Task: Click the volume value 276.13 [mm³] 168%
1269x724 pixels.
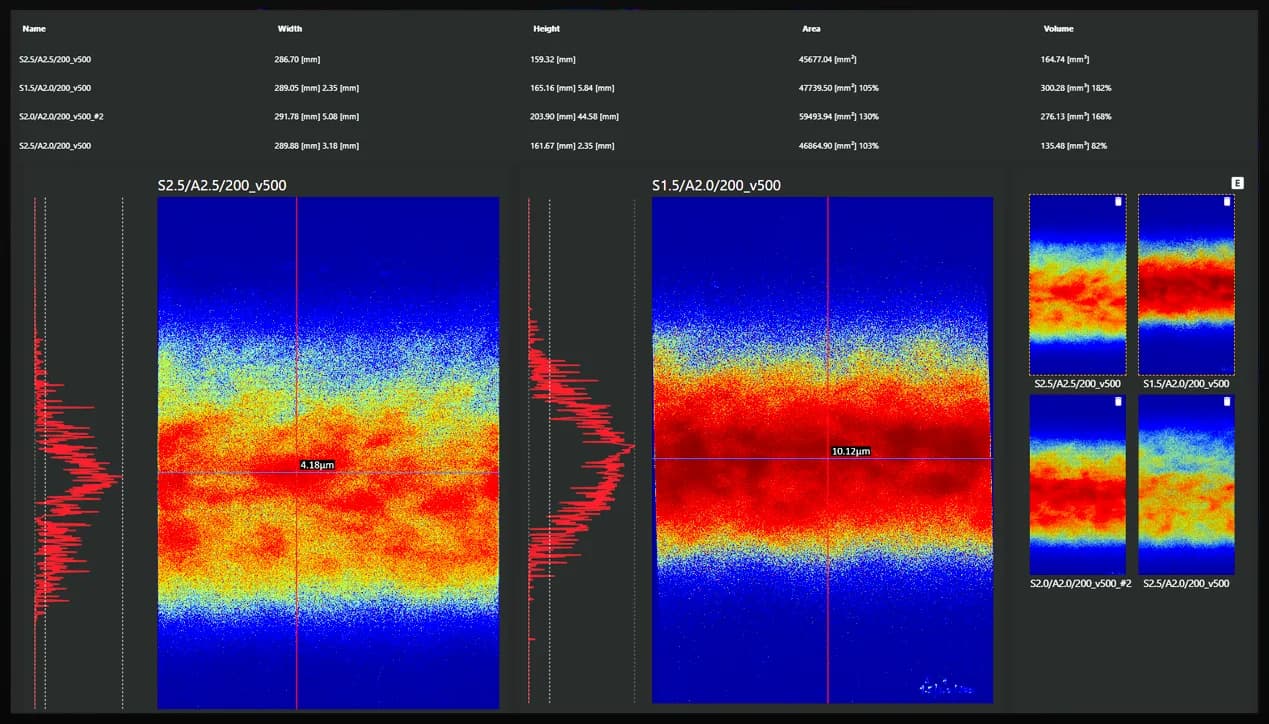Action: coord(1075,117)
